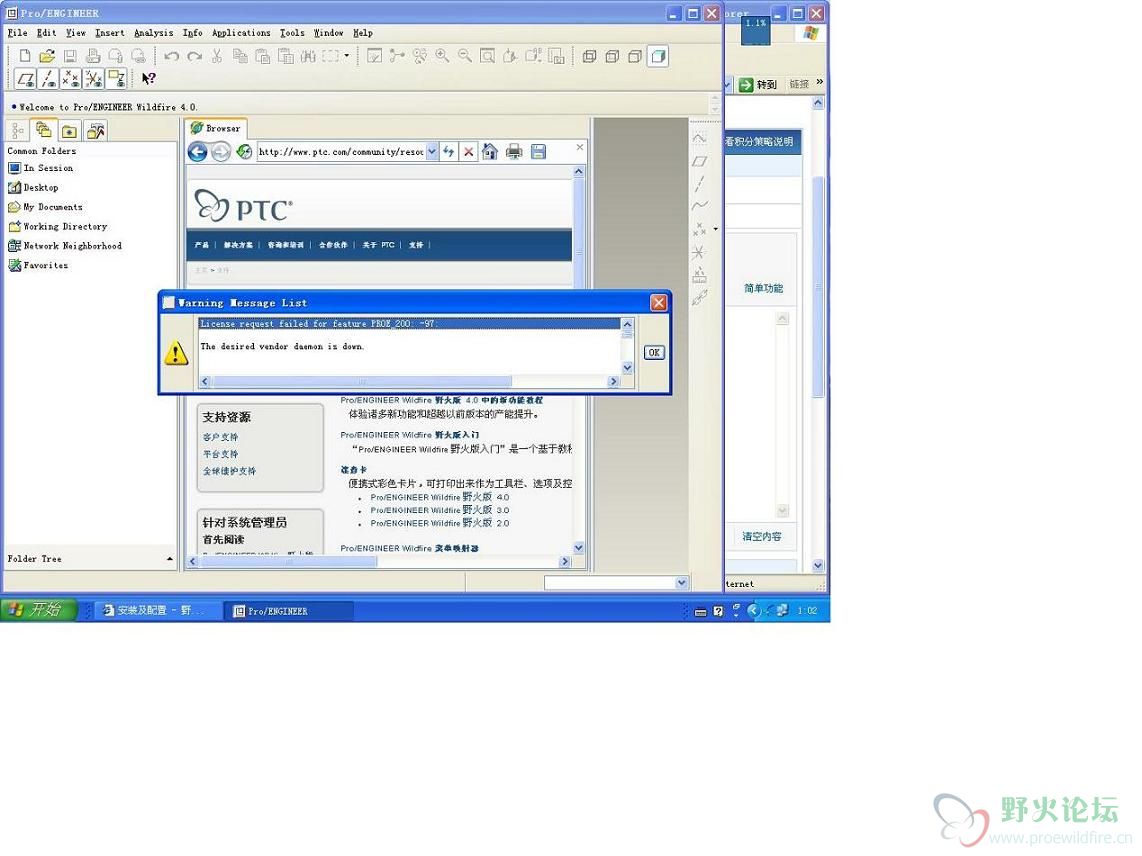Open the Applications menu
The image size is (1142, 856).
pos(241,33)
